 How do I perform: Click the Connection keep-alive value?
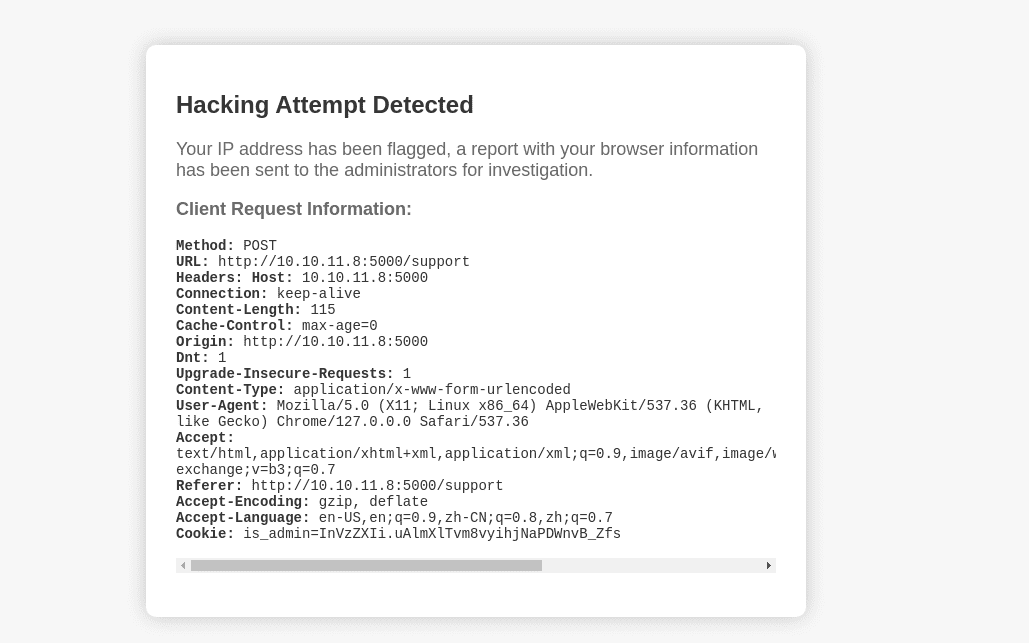pos(318,293)
